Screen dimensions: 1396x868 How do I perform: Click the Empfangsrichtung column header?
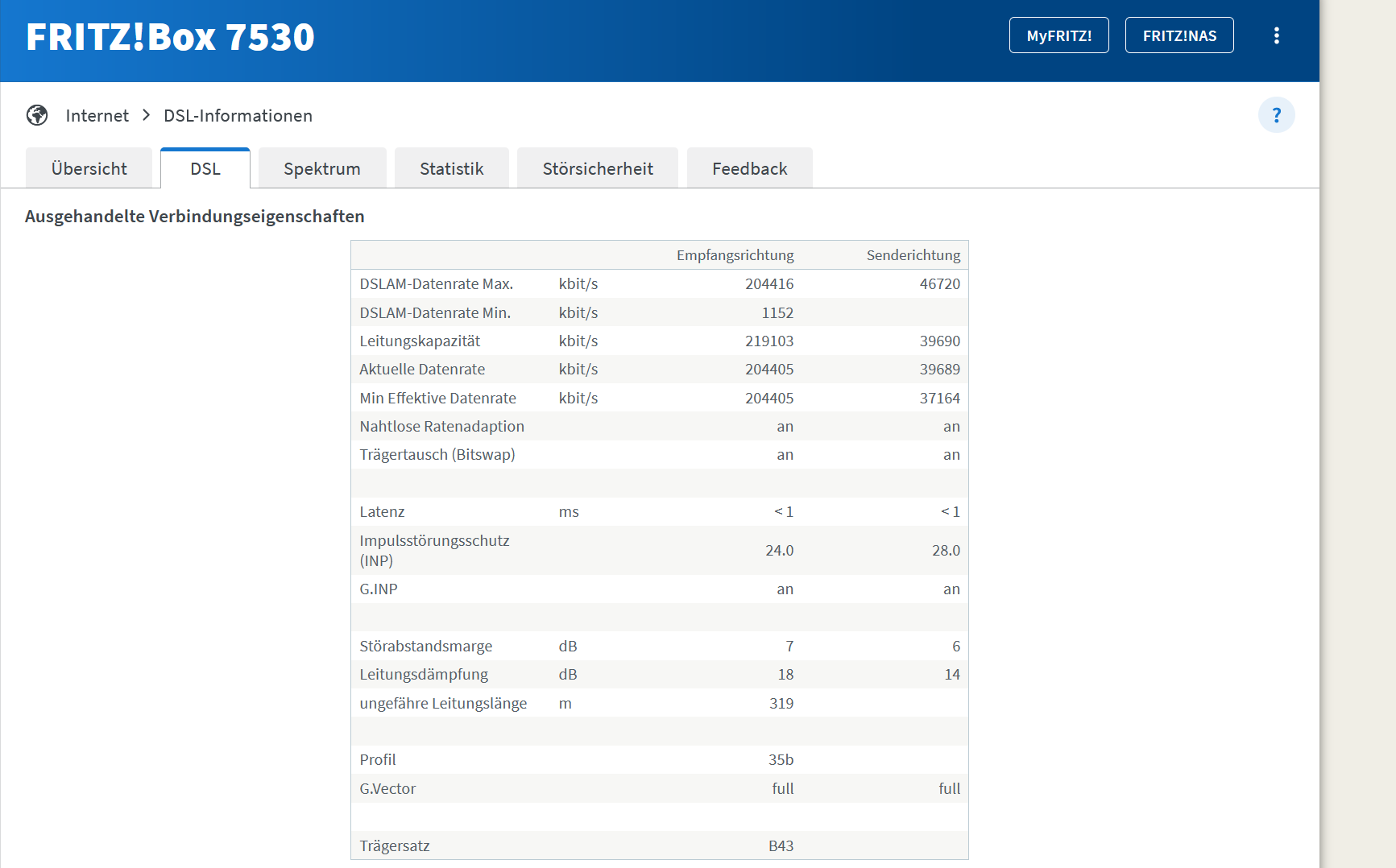(x=735, y=255)
